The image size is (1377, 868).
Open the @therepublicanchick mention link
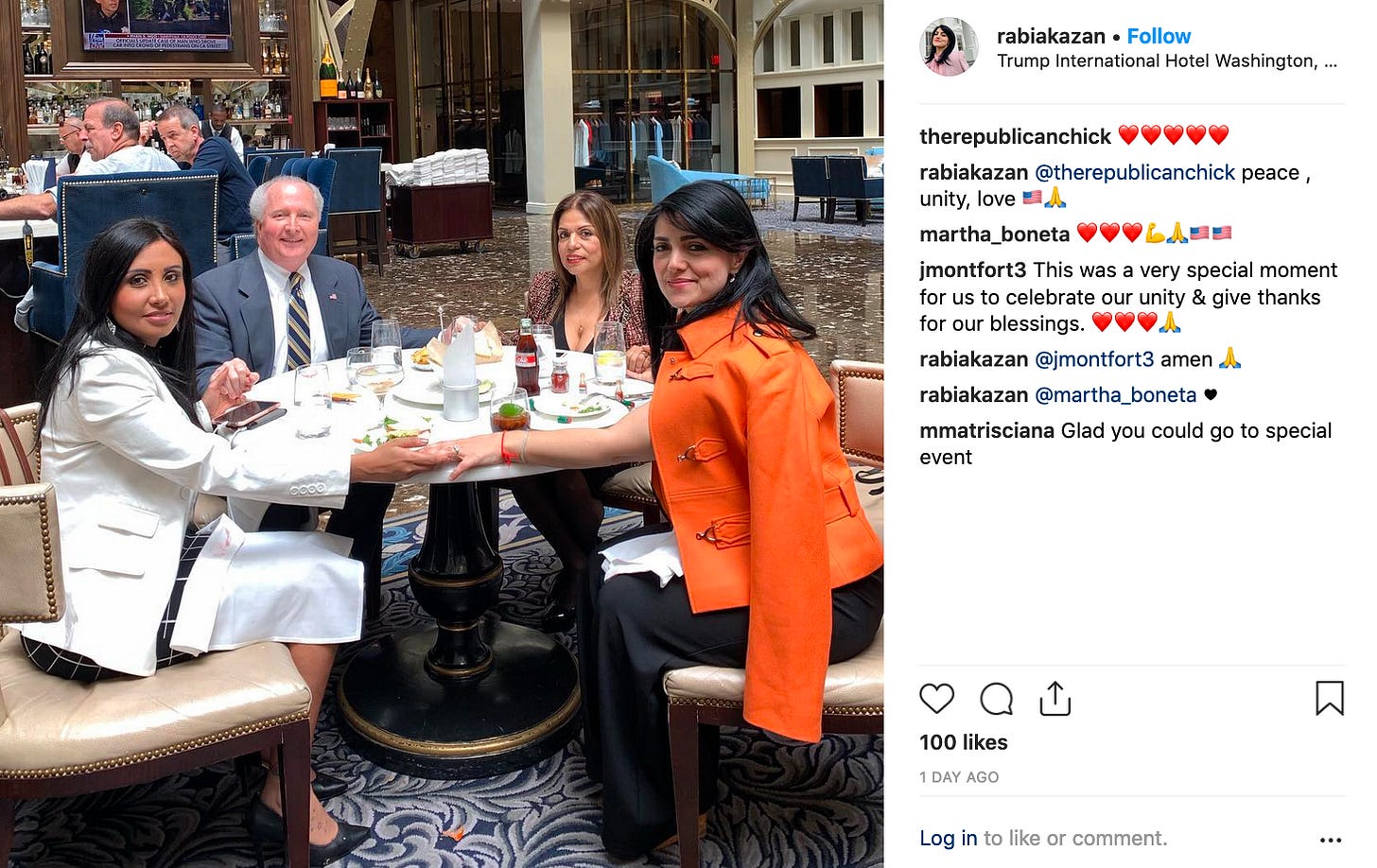[x=1135, y=172]
